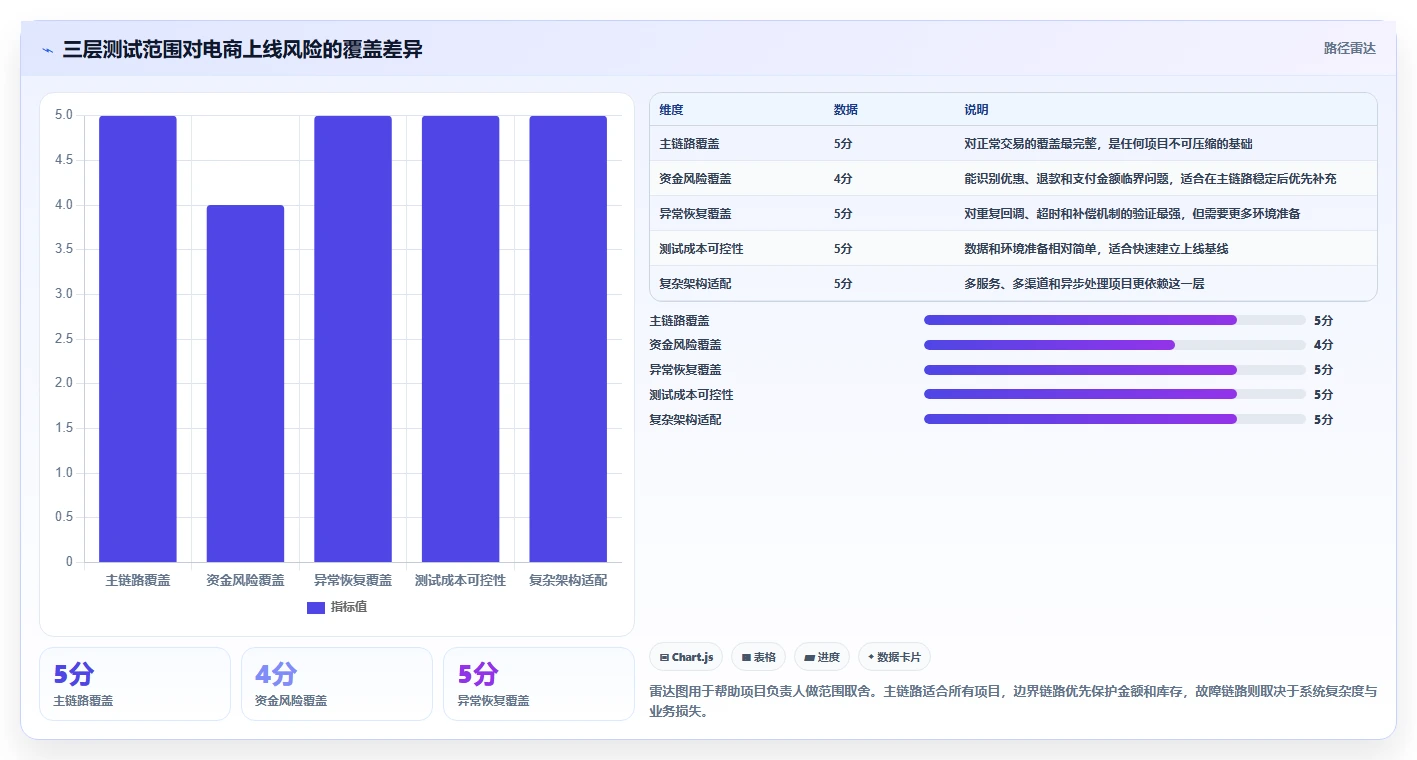Open the 5分 主链路覆盖 data card

coord(135,684)
